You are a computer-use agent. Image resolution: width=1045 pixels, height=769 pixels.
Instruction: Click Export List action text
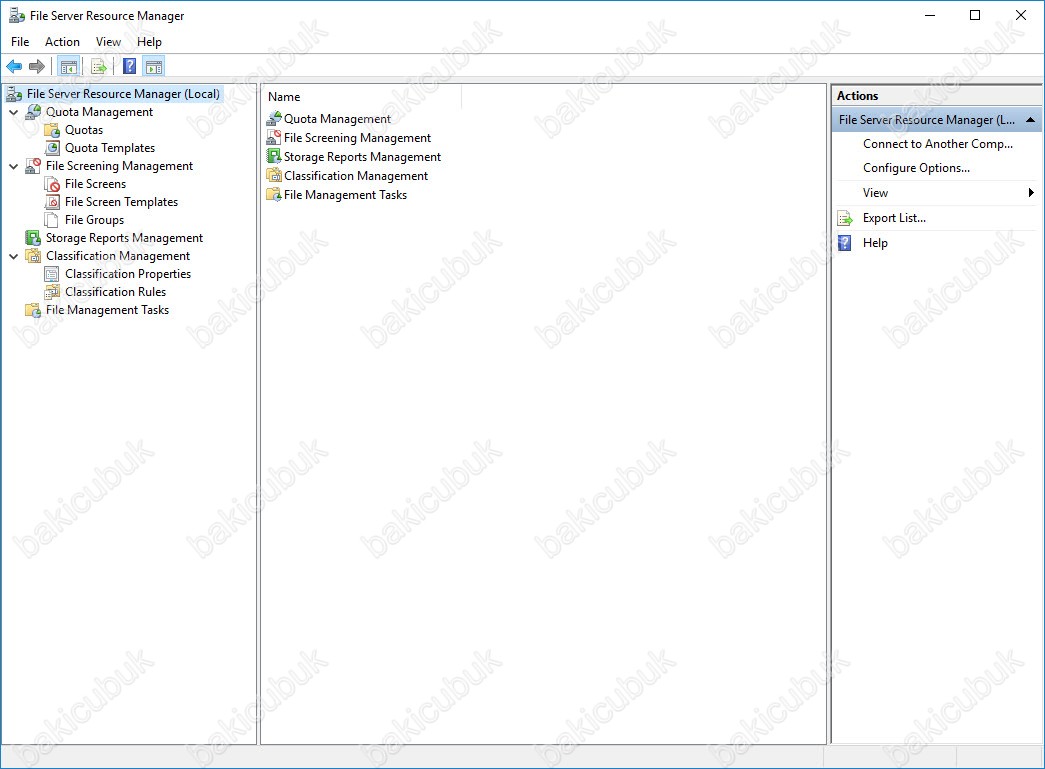click(x=894, y=218)
